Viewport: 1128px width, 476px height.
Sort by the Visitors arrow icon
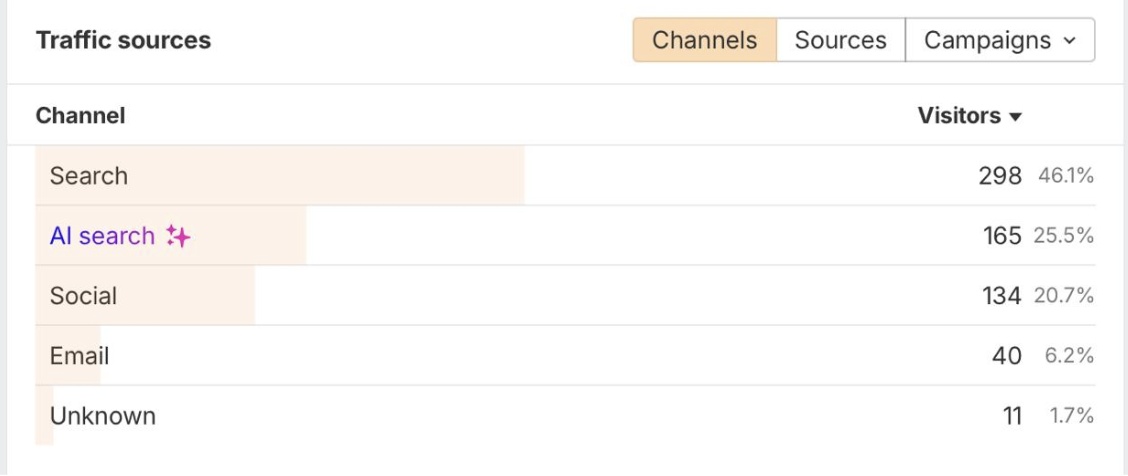coord(1016,117)
